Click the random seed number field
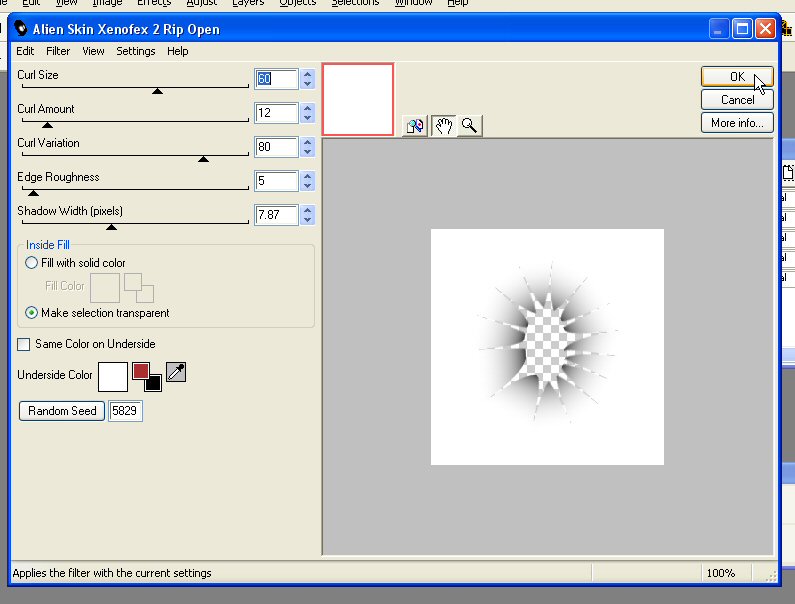Image resolution: width=795 pixels, height=604 pixels. click(x=125, y=411)
